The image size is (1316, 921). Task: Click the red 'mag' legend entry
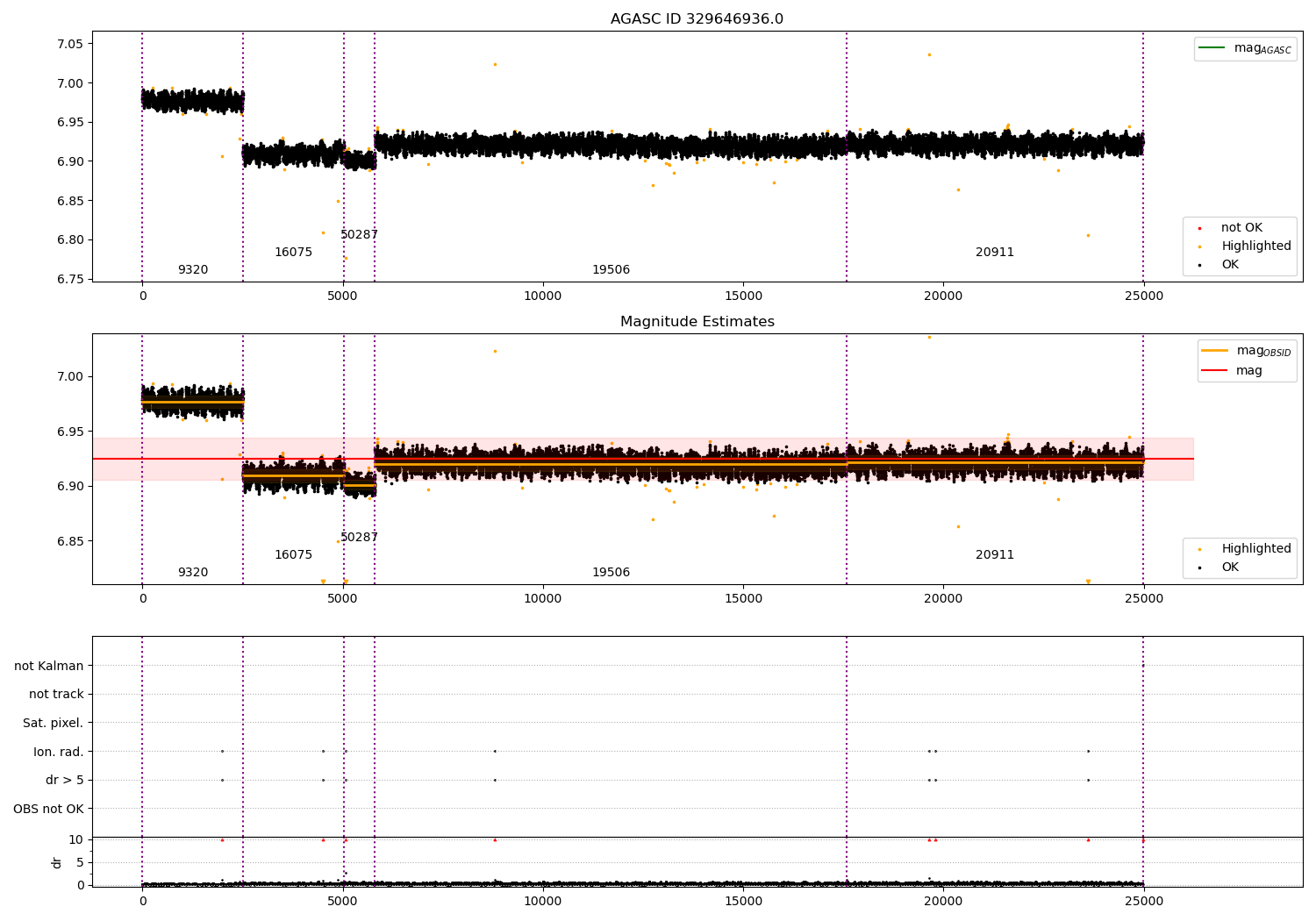[1232, 370]
